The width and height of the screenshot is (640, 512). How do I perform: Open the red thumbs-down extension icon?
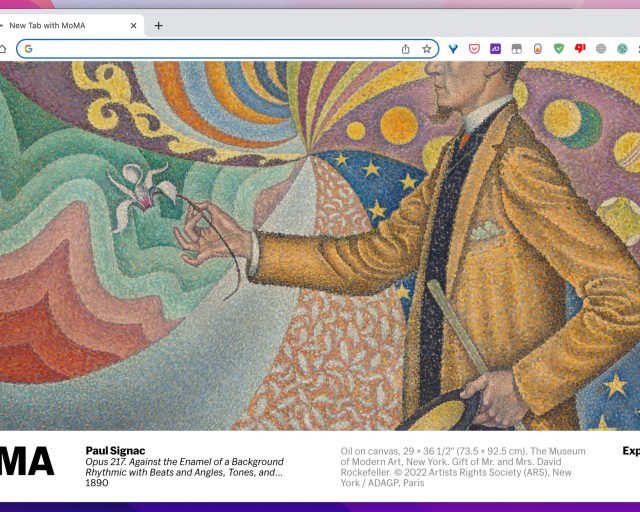580,49
